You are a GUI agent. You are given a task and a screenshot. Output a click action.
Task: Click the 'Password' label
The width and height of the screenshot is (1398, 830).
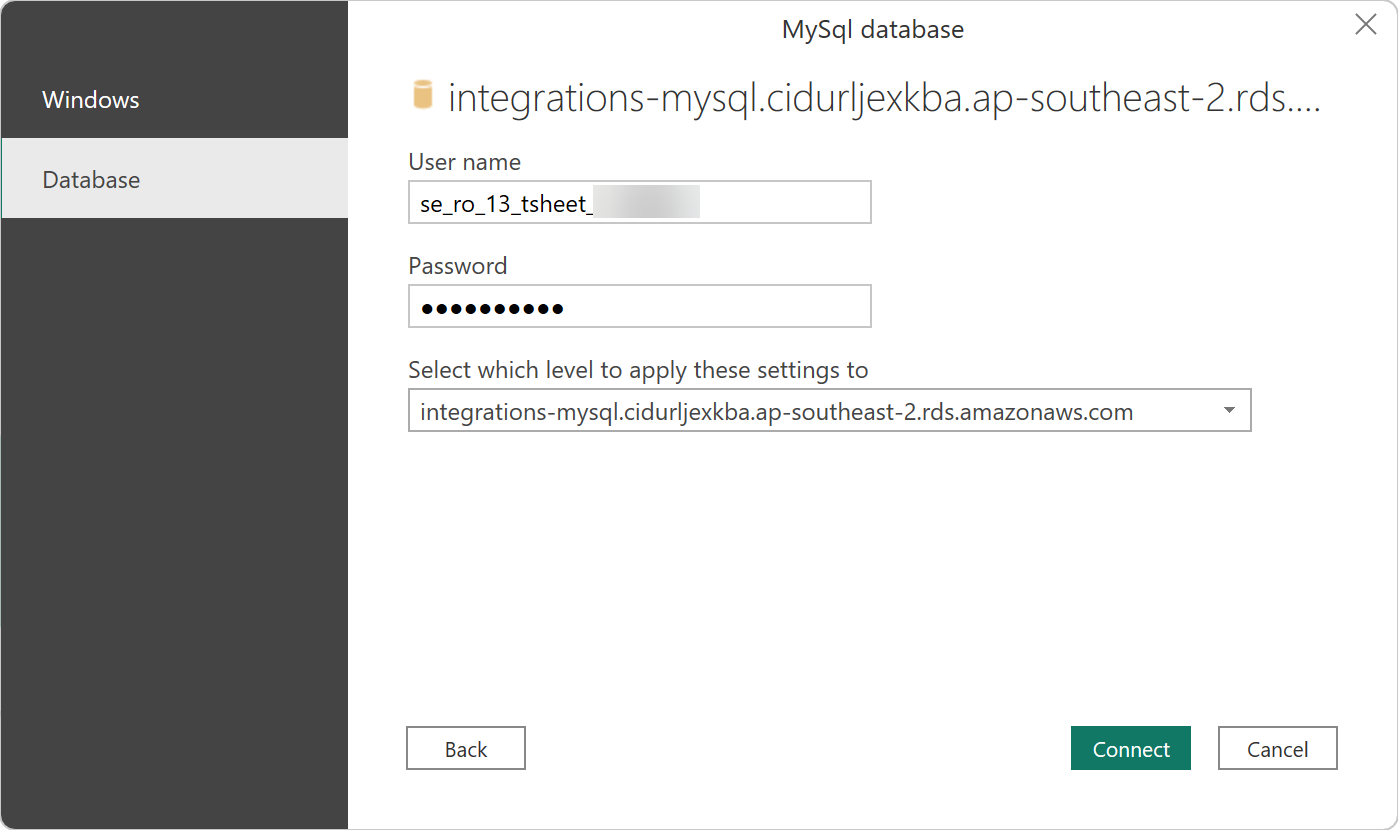click(458, 266)
